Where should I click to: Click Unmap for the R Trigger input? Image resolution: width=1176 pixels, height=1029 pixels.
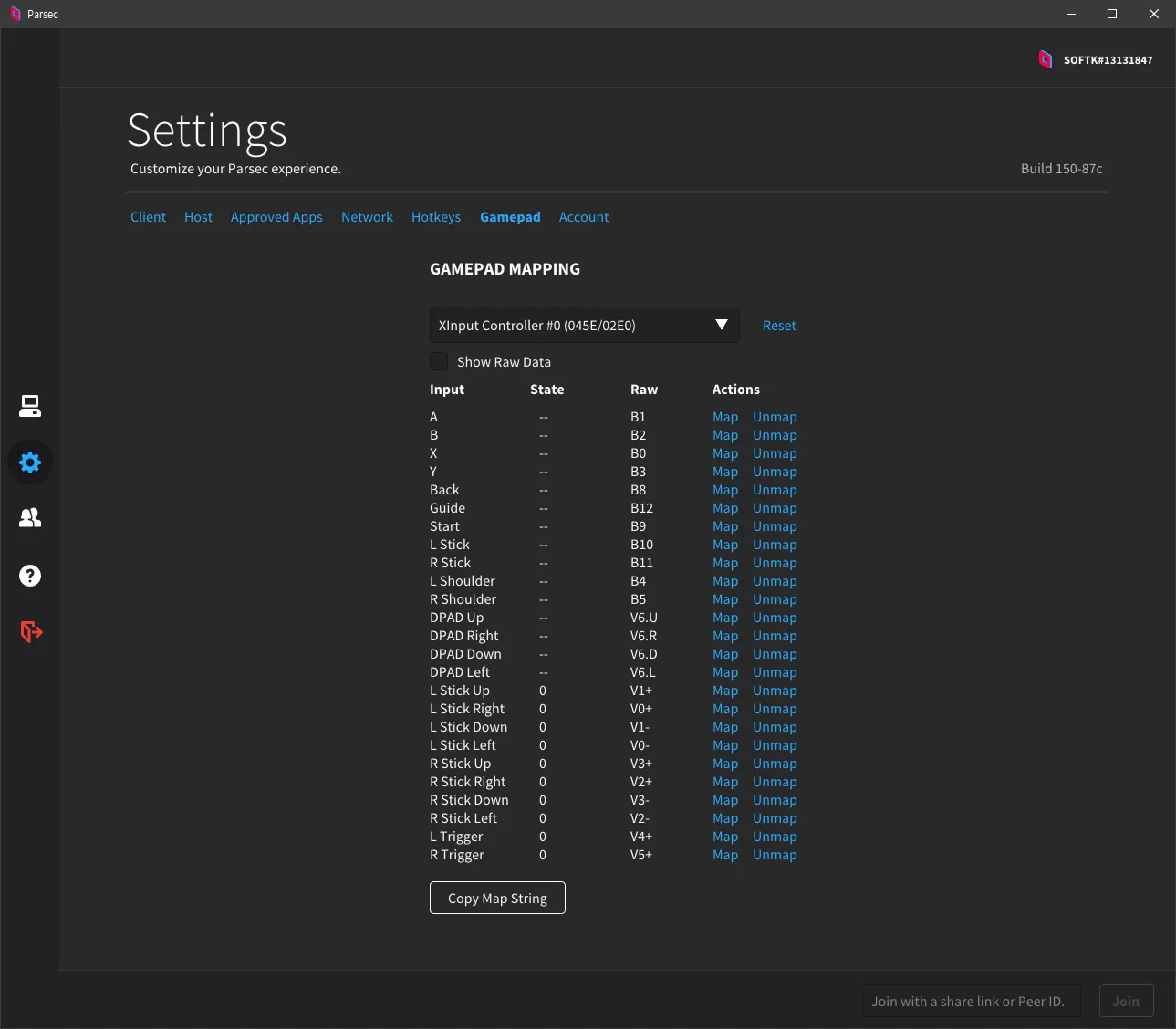click(775, 855)
